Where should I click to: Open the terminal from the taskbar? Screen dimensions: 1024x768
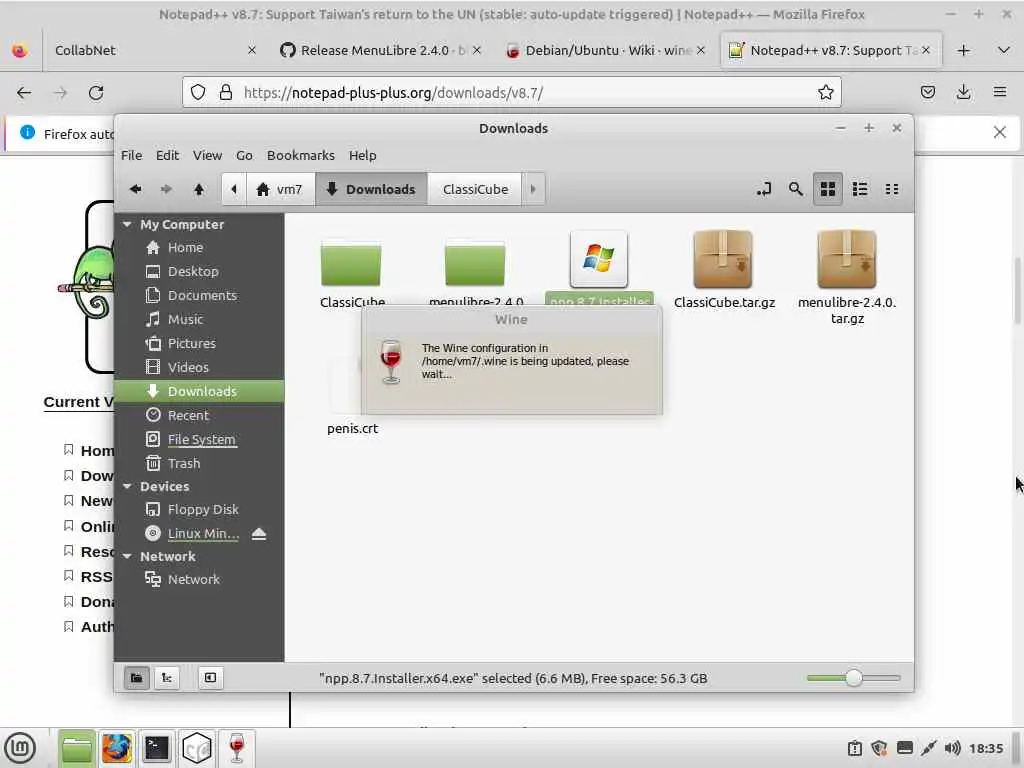click(157, 748)
